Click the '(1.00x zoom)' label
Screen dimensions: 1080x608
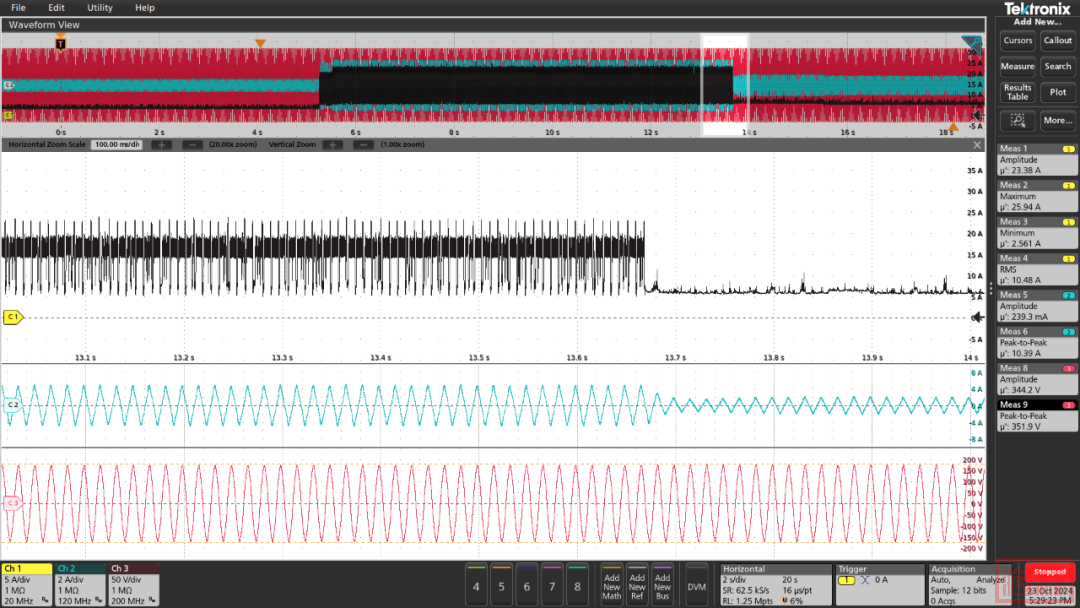[402, 145]
